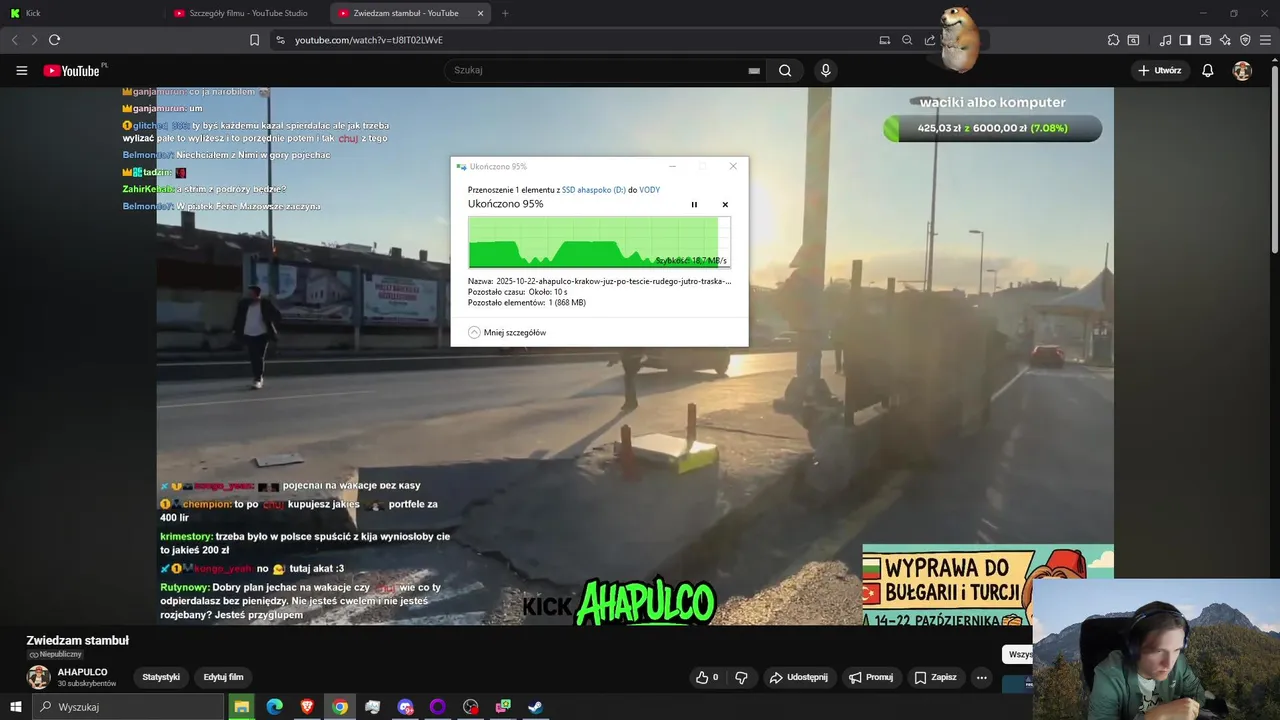Switch to Szczegóły filmu YouTube Studio tab

pos(245,13)
